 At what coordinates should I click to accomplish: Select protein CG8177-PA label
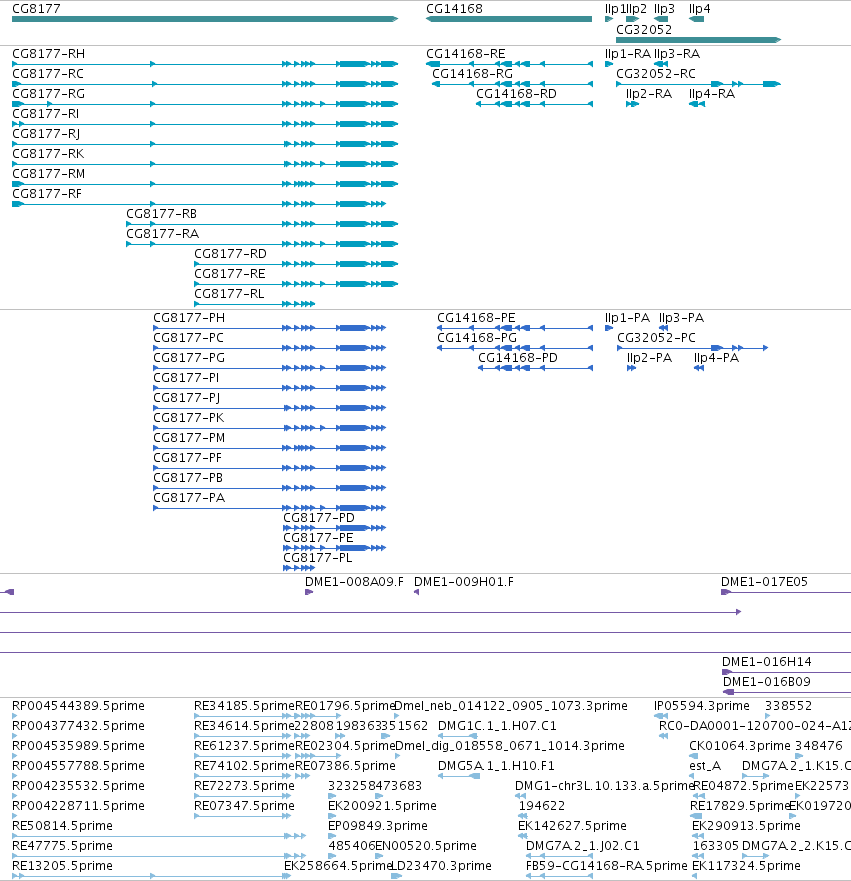tap(189, 498)
